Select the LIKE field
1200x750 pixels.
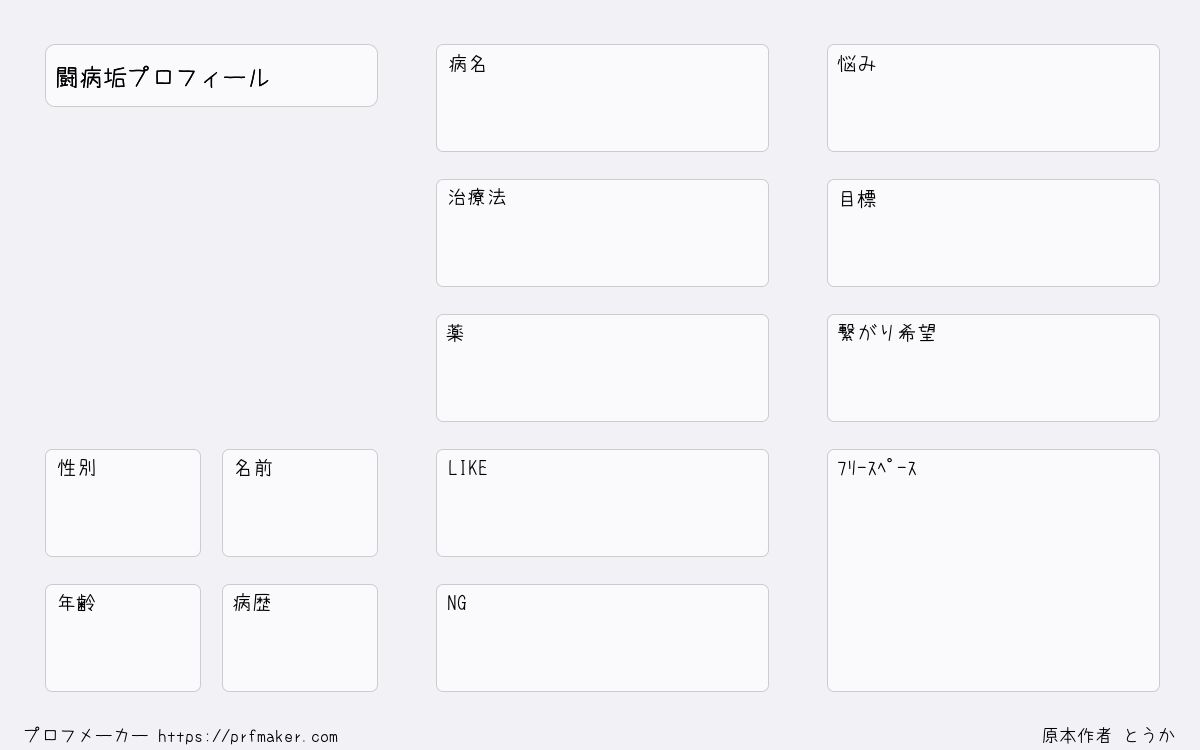tap(602, 503)
